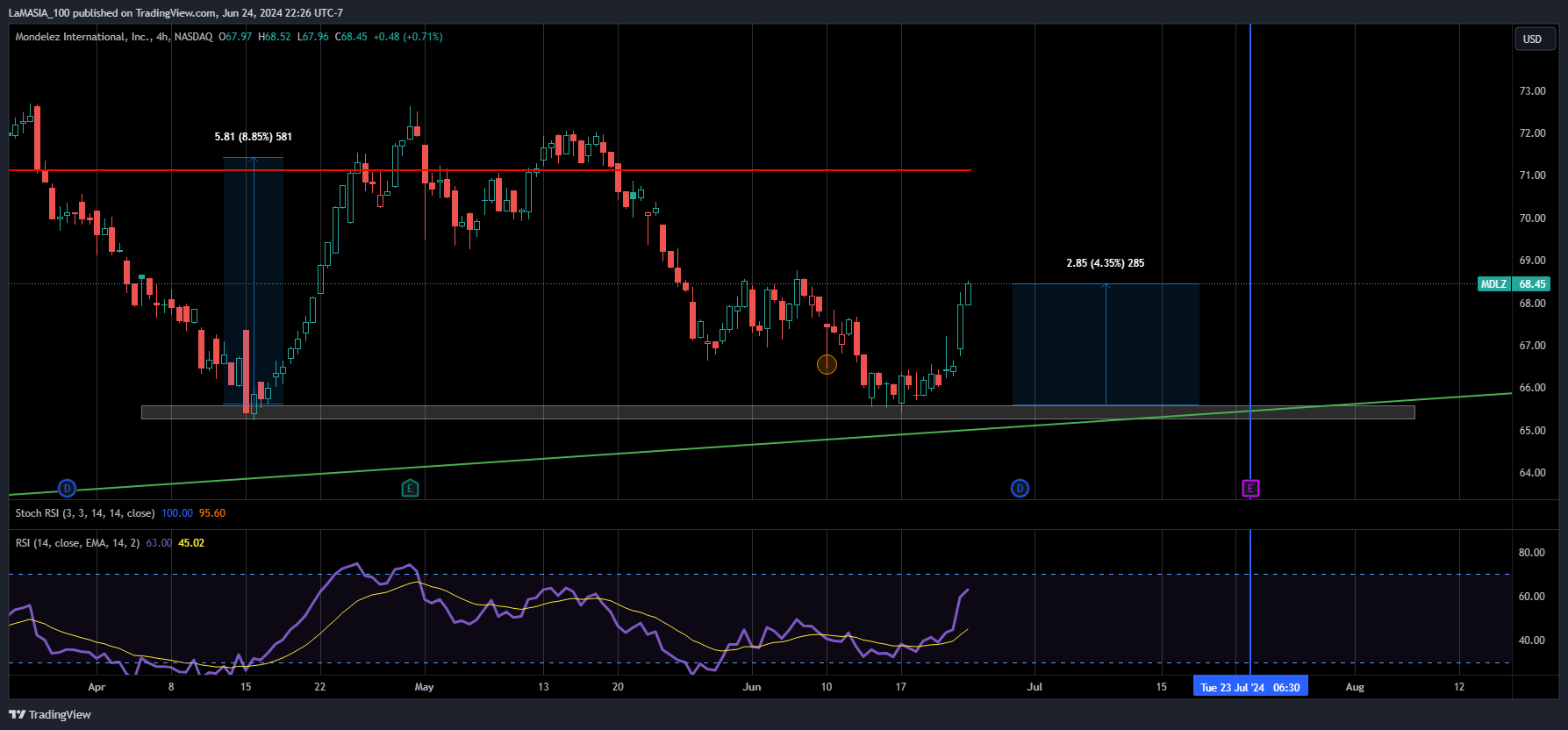Viewport: 1568px width, 730px height.
Task: Click the TradingView logo at bottom left
Action: 50,714
